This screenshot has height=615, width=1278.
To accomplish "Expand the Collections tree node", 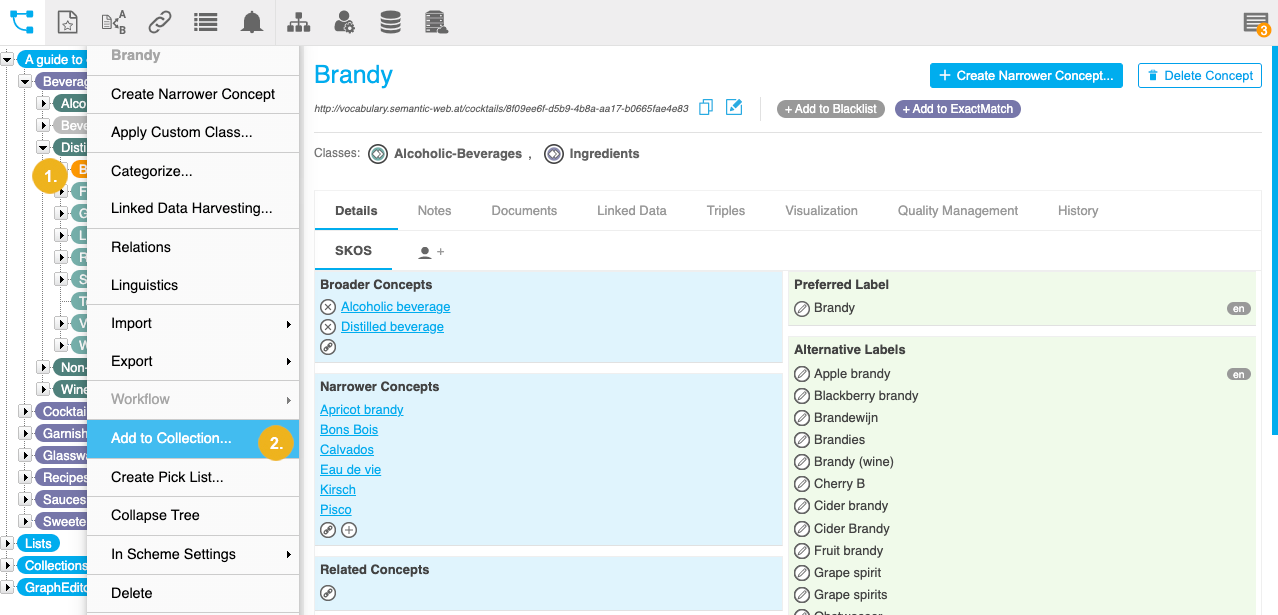I will tap(8, 565).
